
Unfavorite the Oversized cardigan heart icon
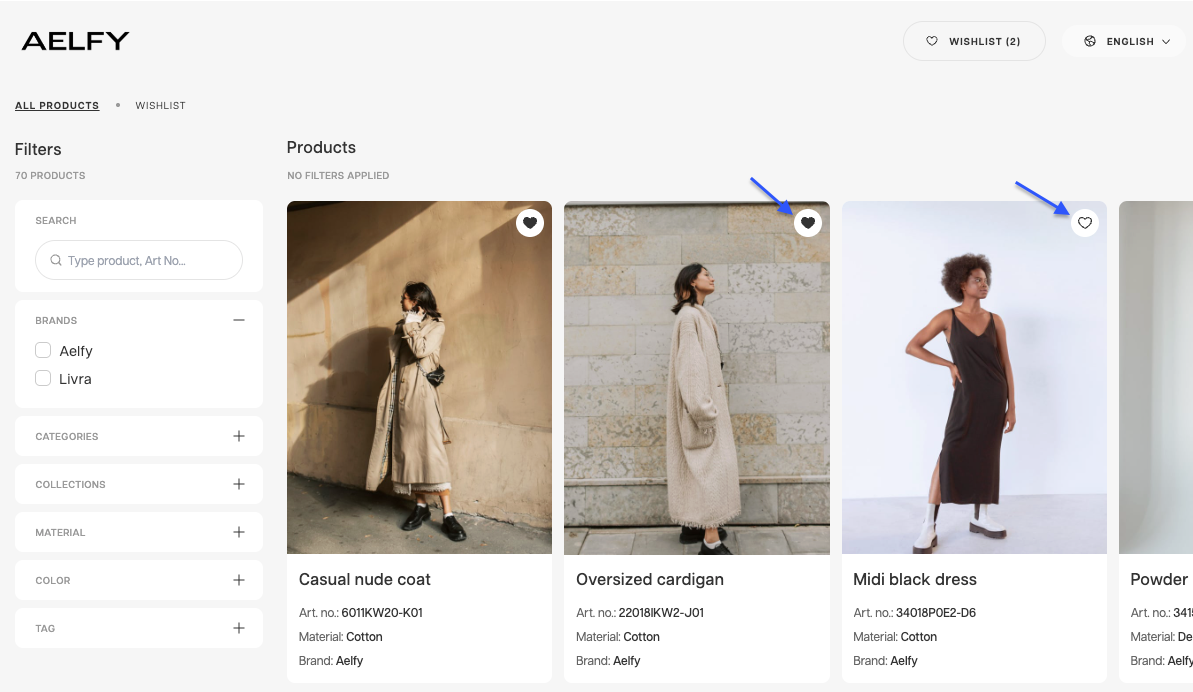(808, 223)
